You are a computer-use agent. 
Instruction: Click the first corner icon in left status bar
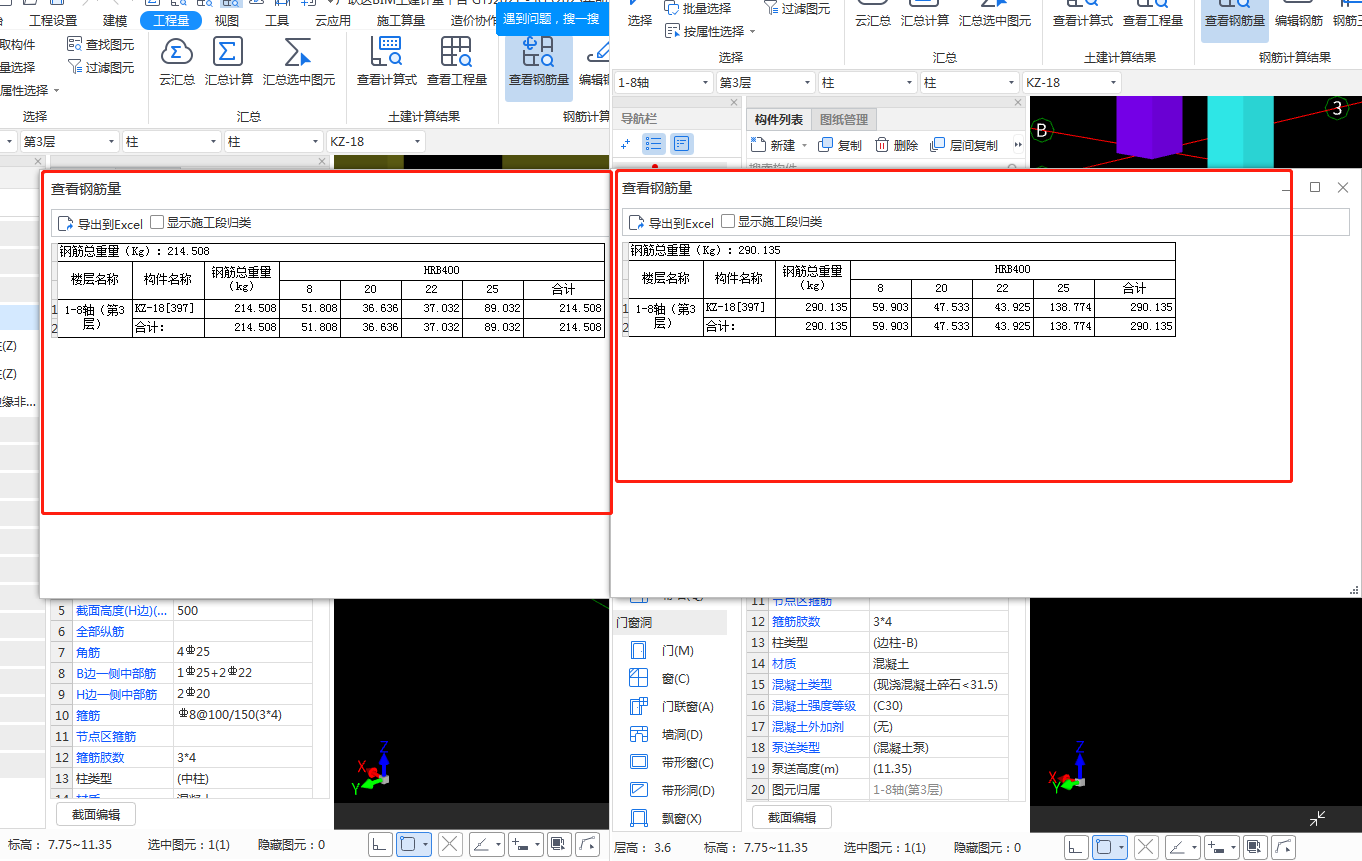[380, 845]
